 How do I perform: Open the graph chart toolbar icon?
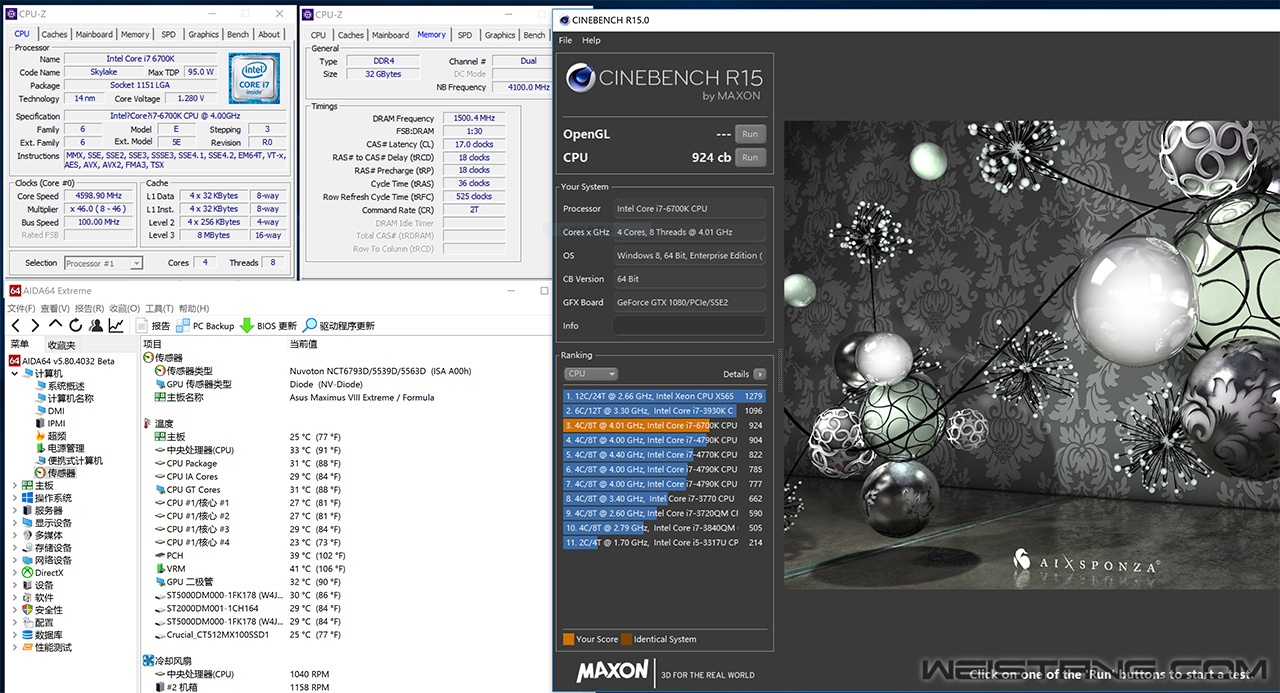[117, 326]
